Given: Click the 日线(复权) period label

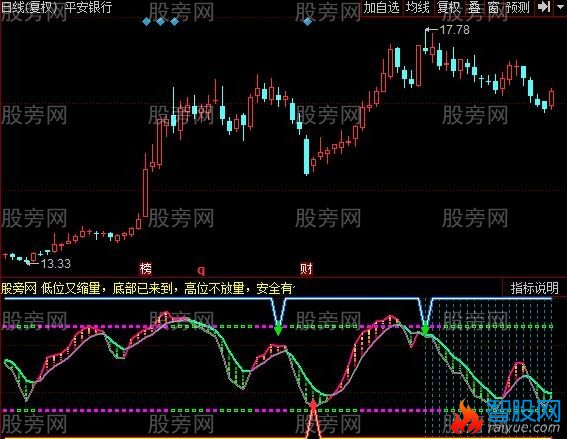Looking at the screenshot, I should [30, 7].
